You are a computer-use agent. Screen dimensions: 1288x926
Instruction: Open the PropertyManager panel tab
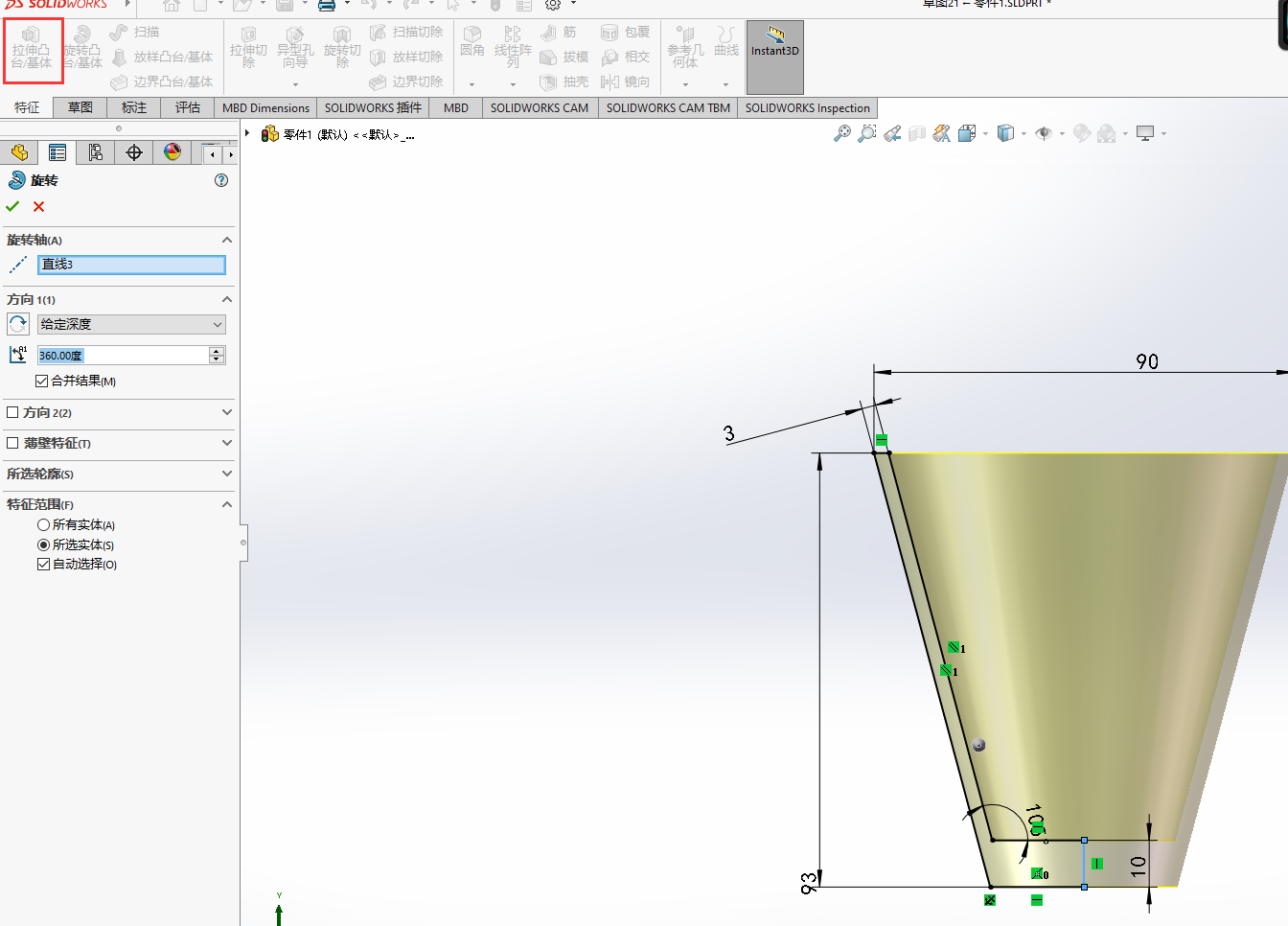57,152
